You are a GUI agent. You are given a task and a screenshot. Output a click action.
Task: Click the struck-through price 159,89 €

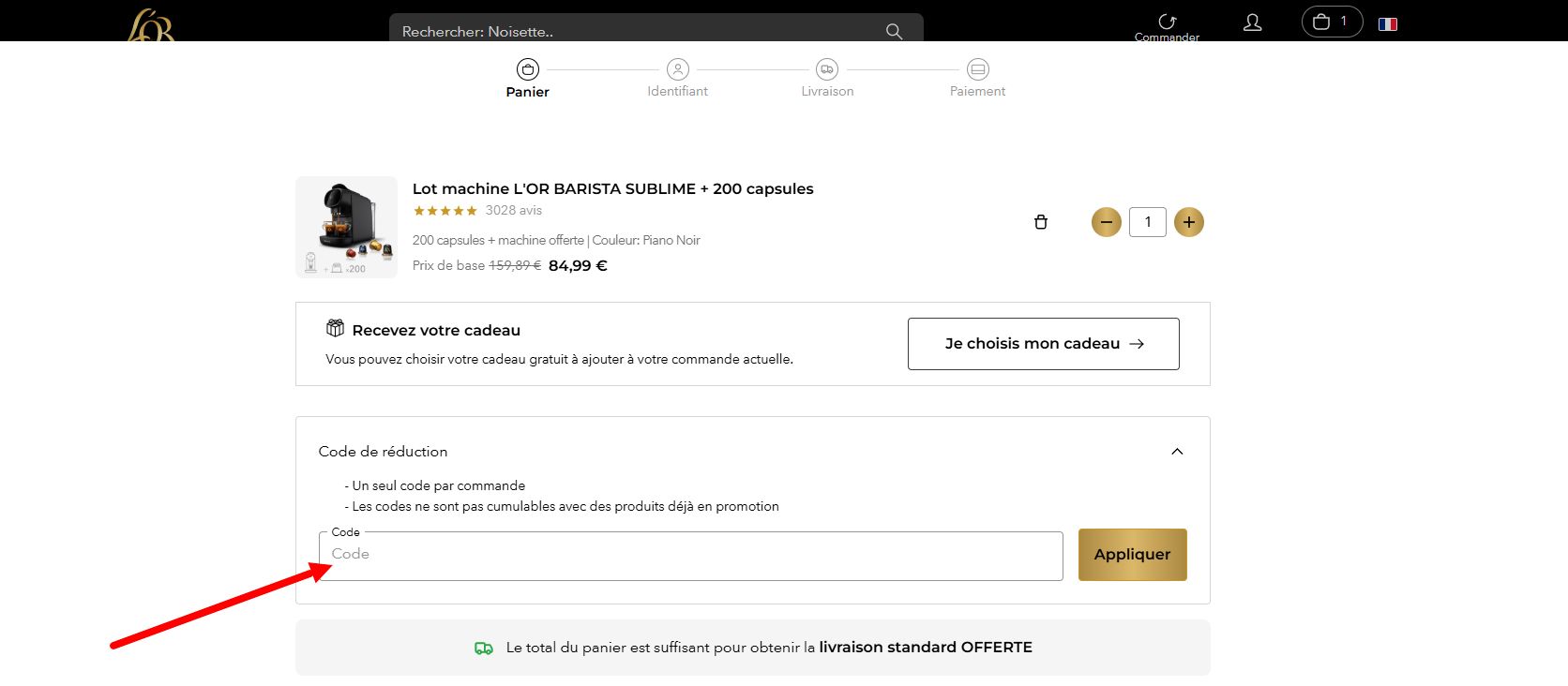[x=515, y=265]
